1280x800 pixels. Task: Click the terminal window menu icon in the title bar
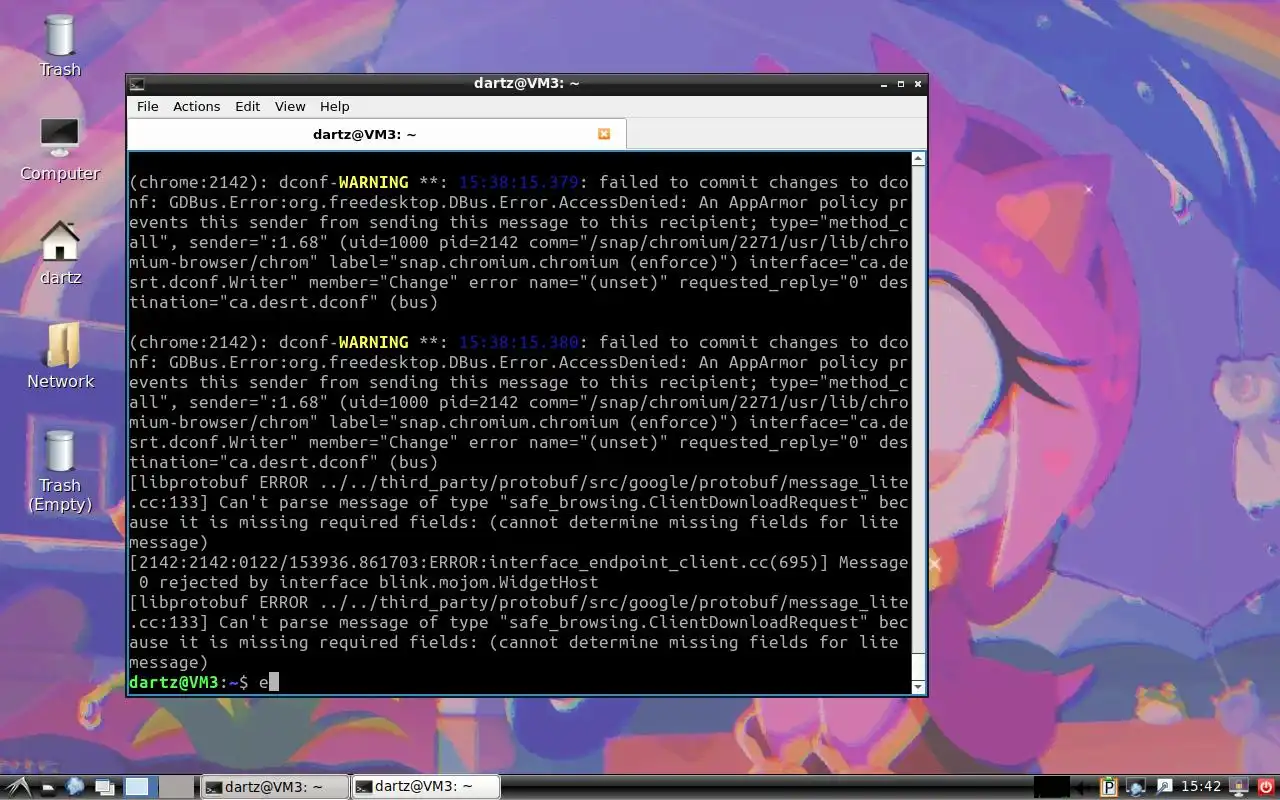coord(137,84)
